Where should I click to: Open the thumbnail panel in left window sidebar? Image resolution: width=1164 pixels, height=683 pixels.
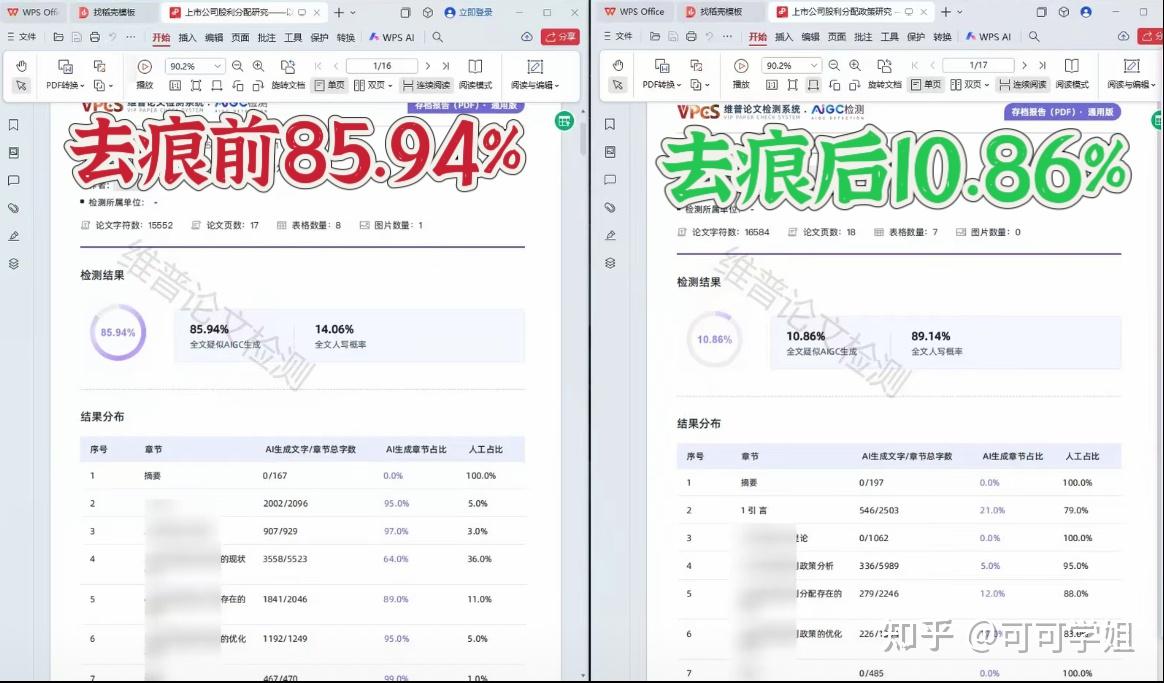13,153
